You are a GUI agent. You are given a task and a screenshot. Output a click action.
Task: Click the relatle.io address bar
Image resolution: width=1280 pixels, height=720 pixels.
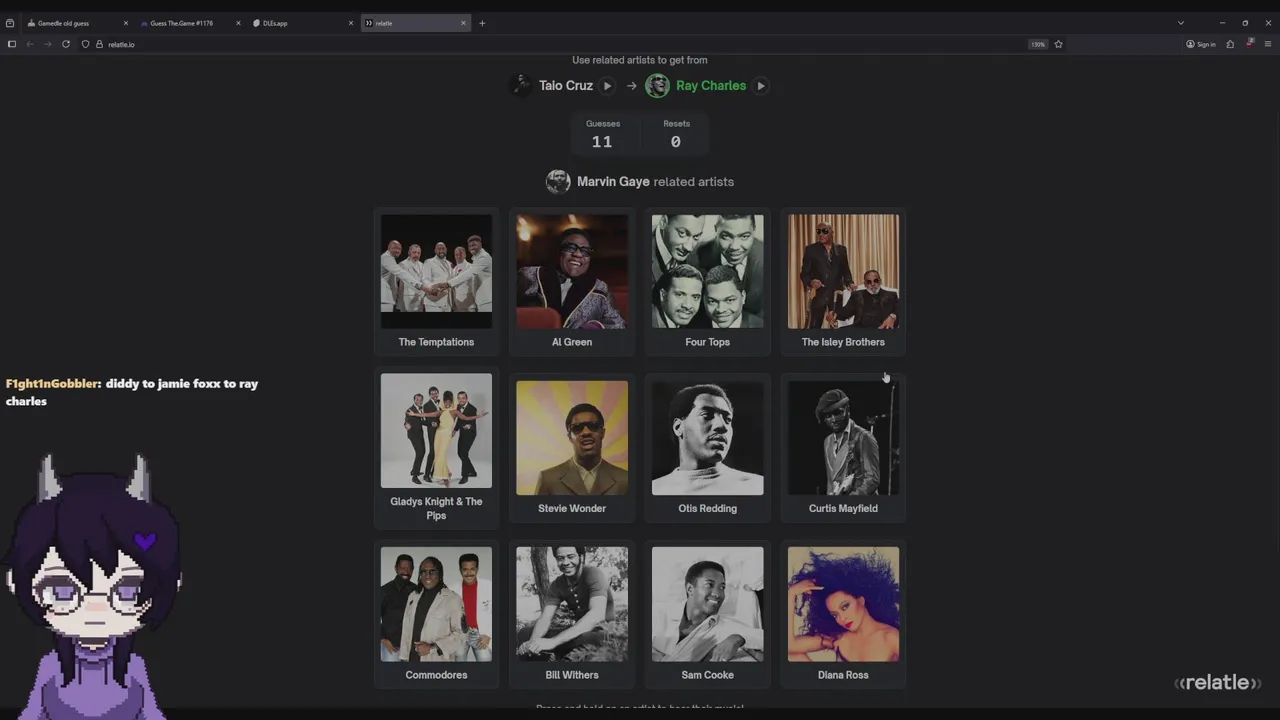tap(570, 44)
